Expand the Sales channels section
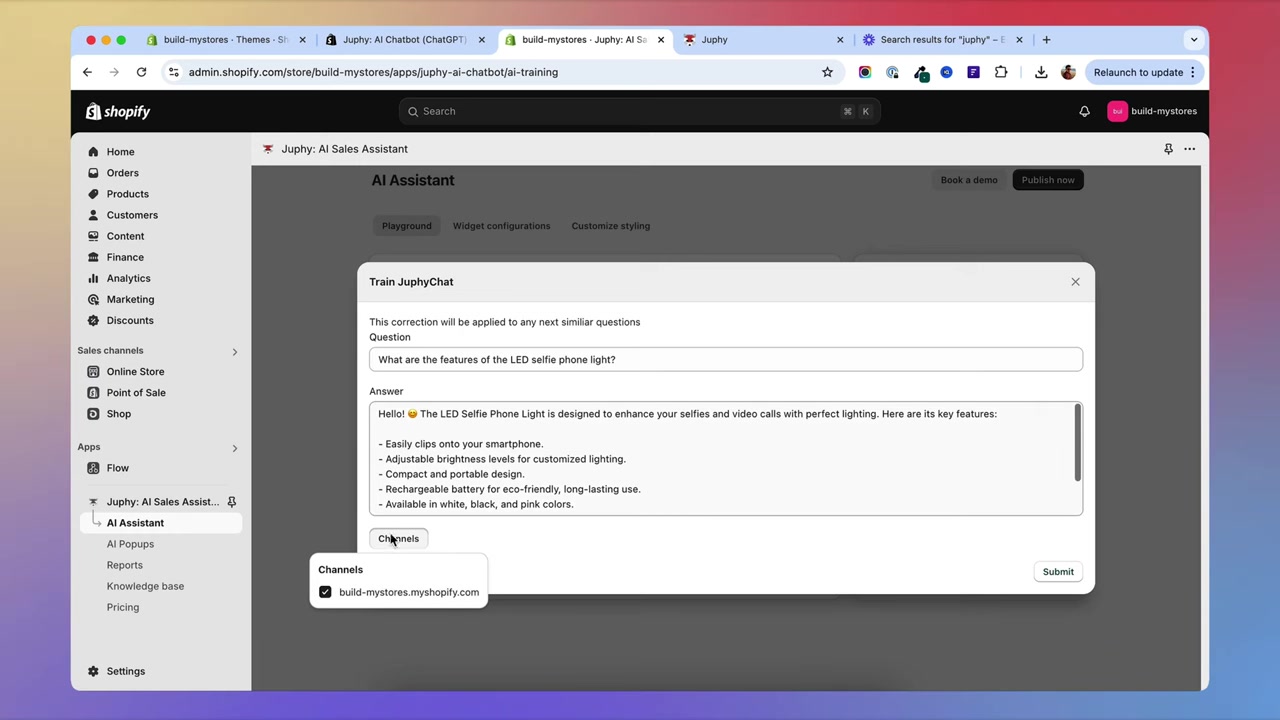This screenshot has width=1280, height=720. coord(235,351)
